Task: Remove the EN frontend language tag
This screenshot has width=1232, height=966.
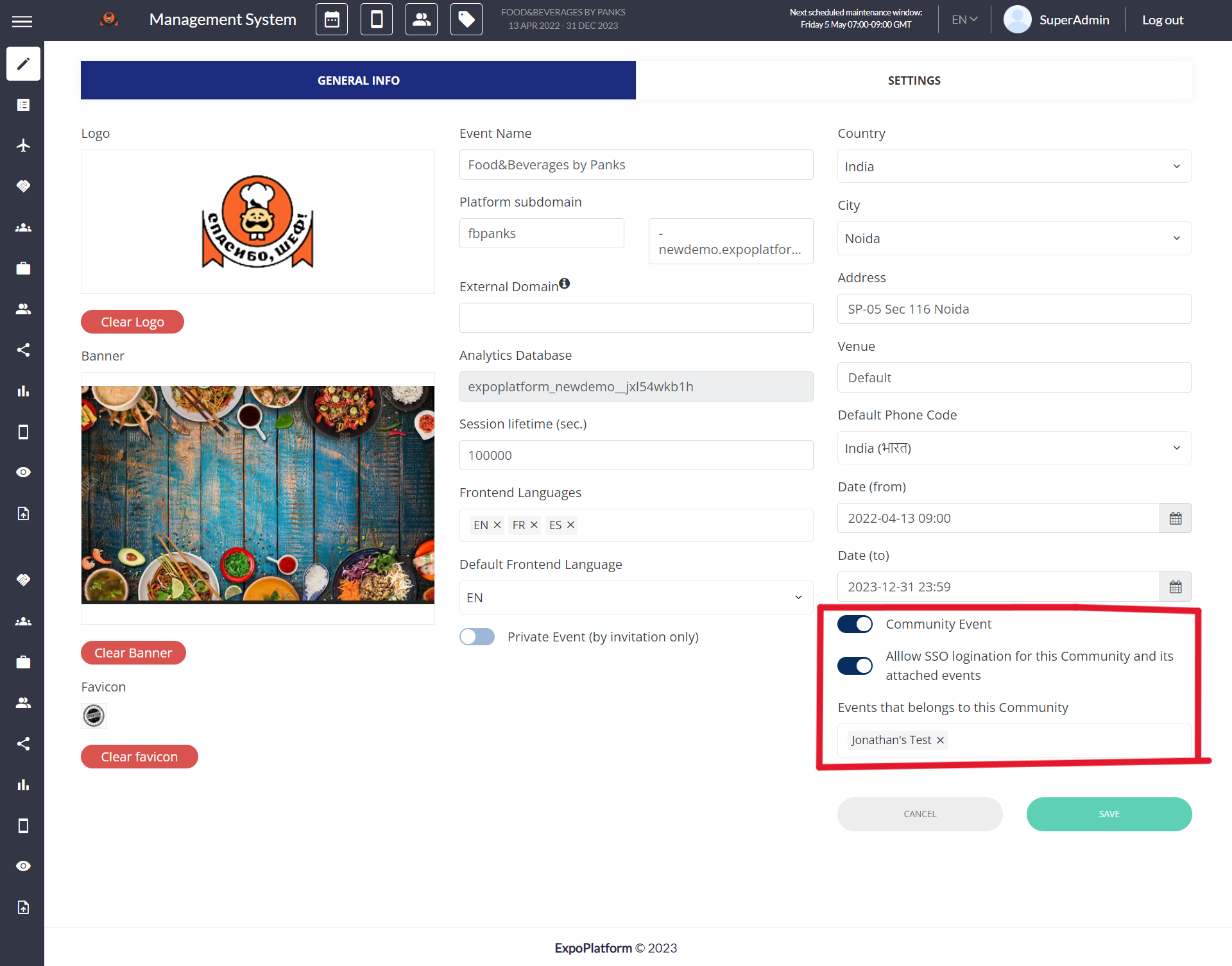Action: [497, 525]
